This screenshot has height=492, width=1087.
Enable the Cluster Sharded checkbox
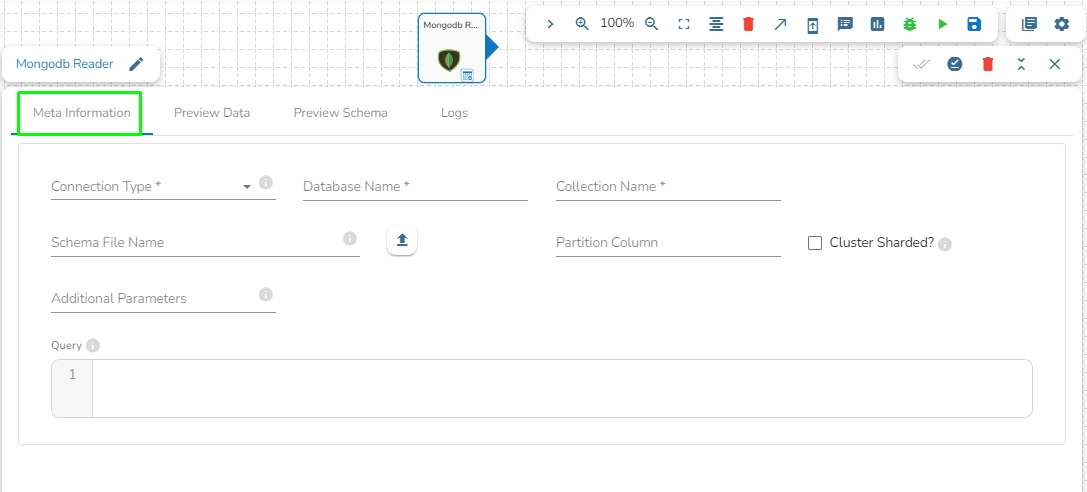pyautogui.click(x=815, y=243)
